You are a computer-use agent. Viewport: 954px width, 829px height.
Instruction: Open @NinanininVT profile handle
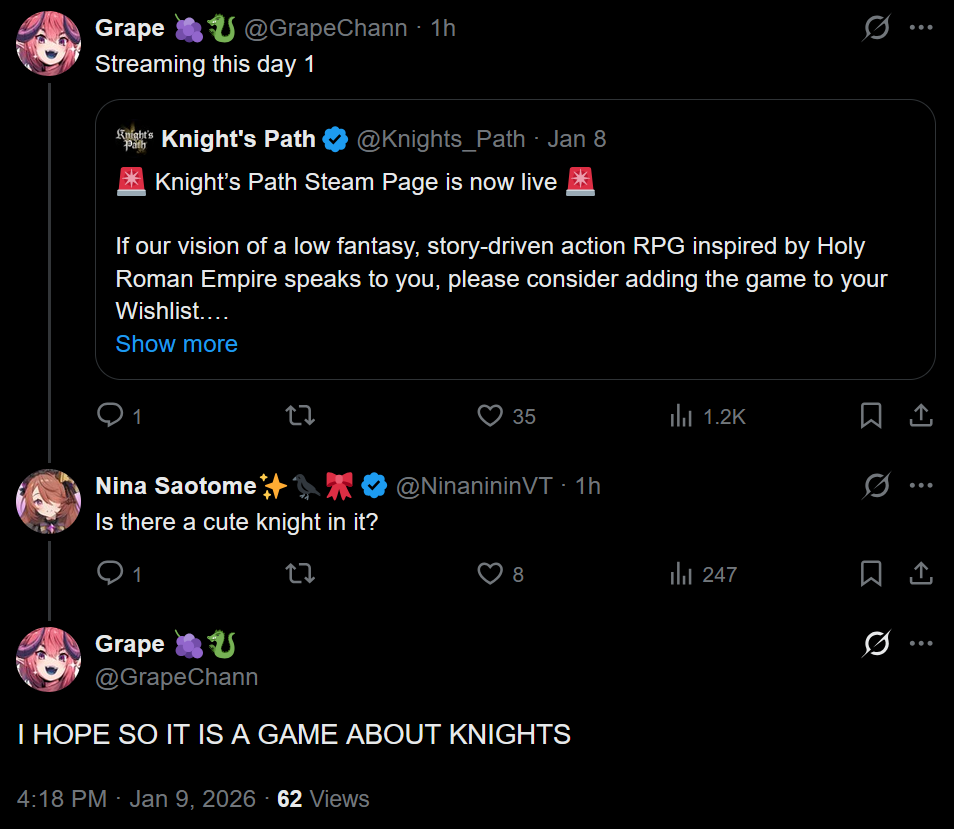[x=474, y=486]
